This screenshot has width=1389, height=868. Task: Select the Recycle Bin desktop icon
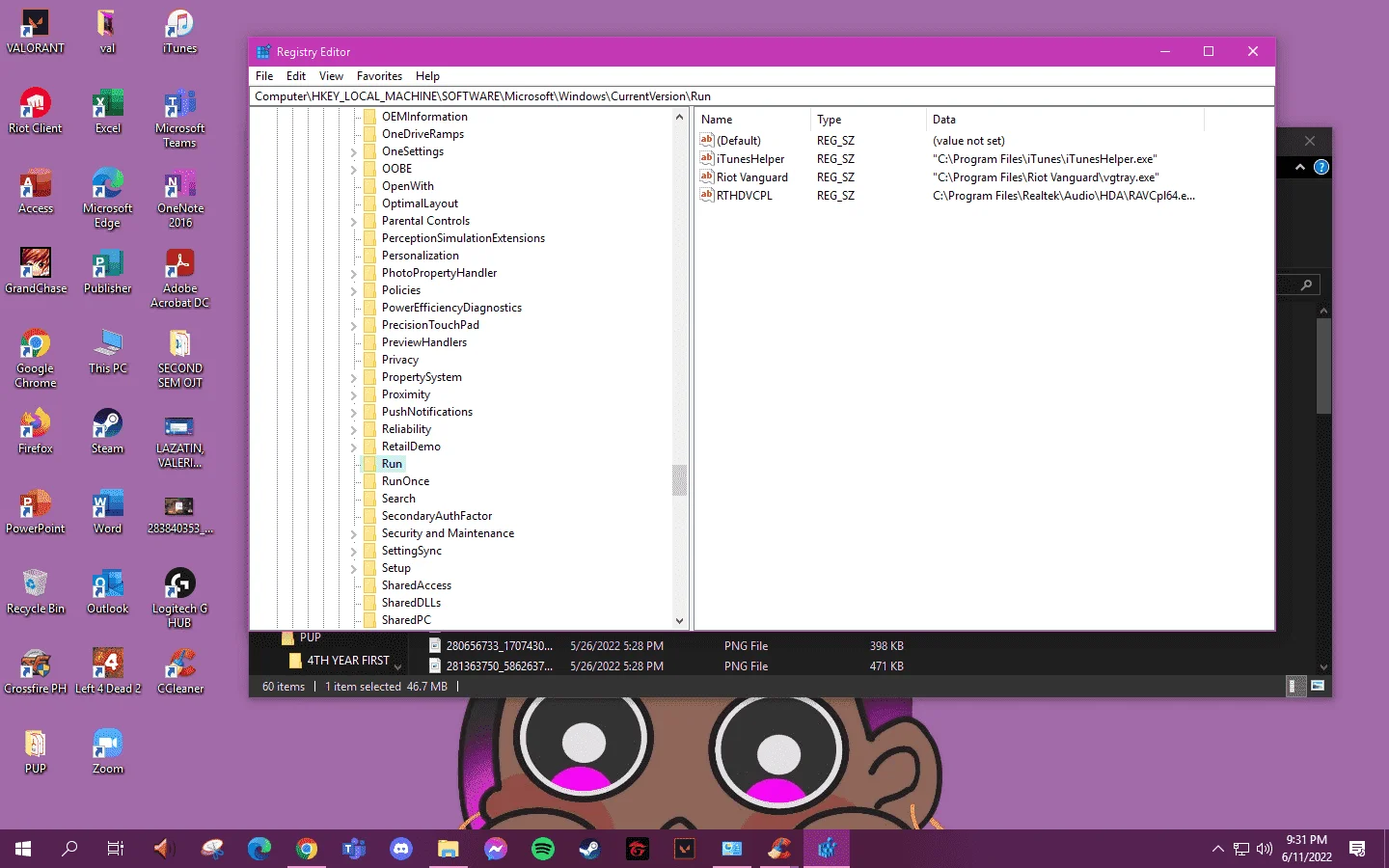(x=36, y=591)
